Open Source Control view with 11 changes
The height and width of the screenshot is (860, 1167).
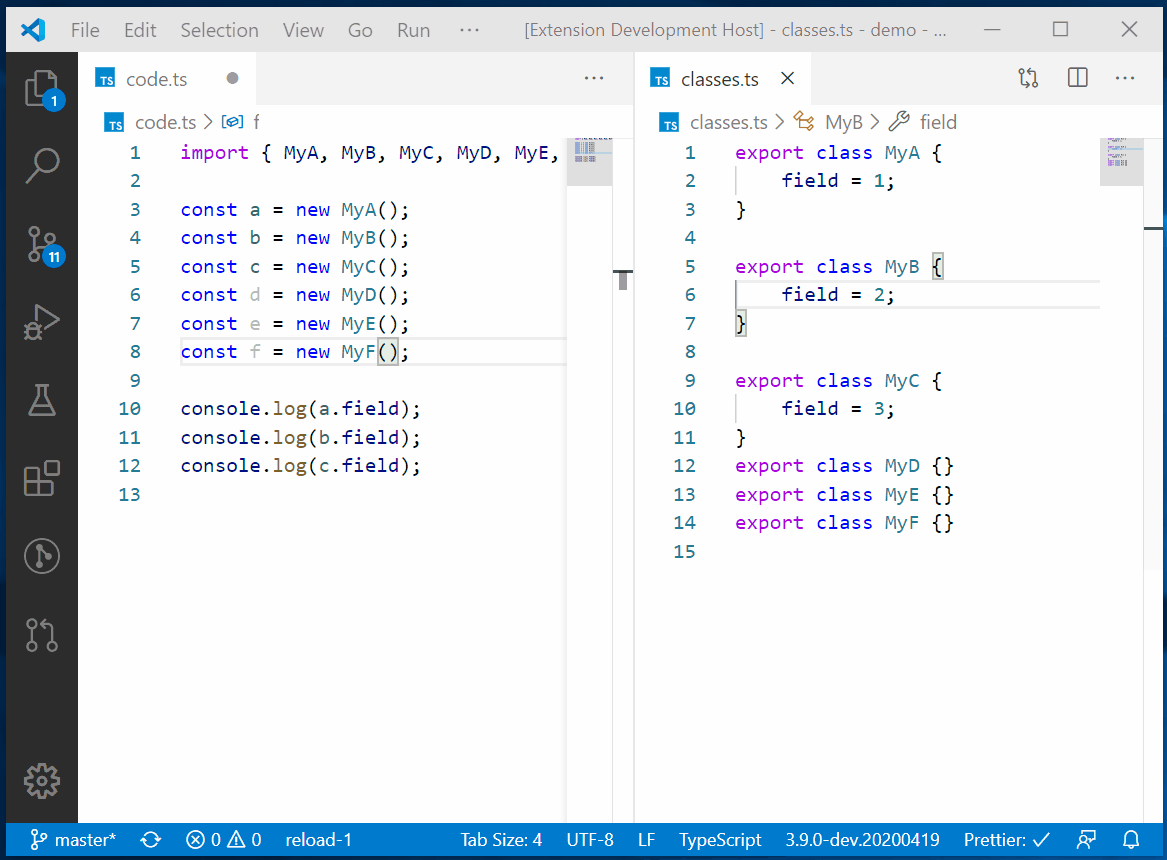[42, 245]
